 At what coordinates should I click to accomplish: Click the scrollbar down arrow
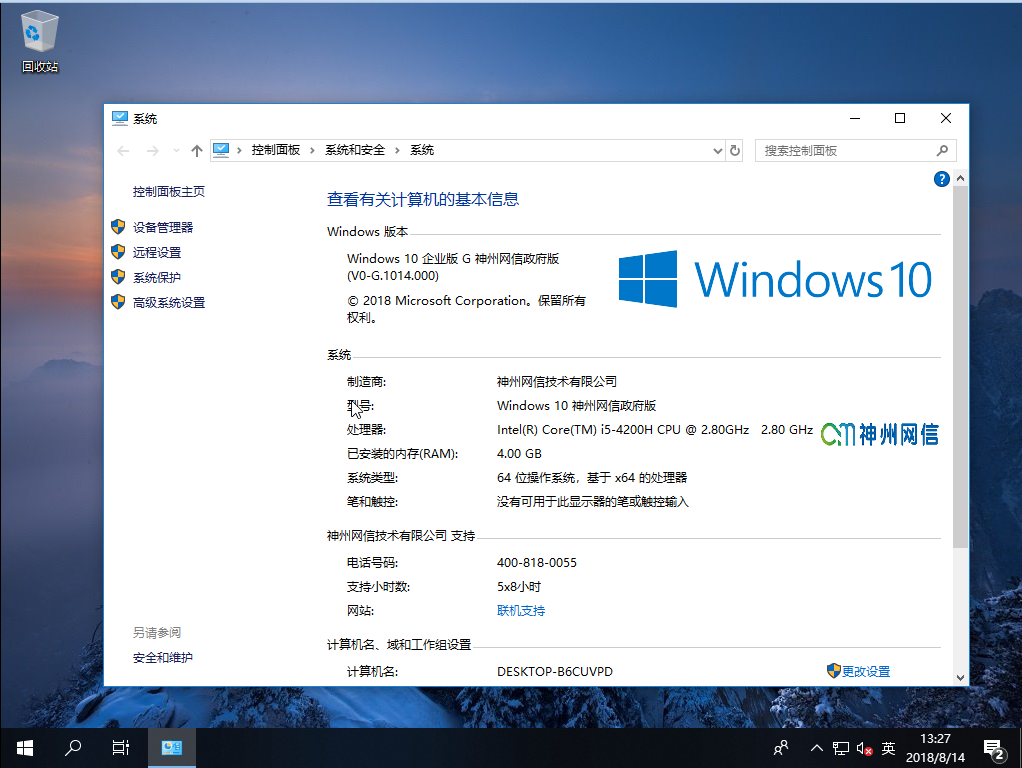click(961, 677)
